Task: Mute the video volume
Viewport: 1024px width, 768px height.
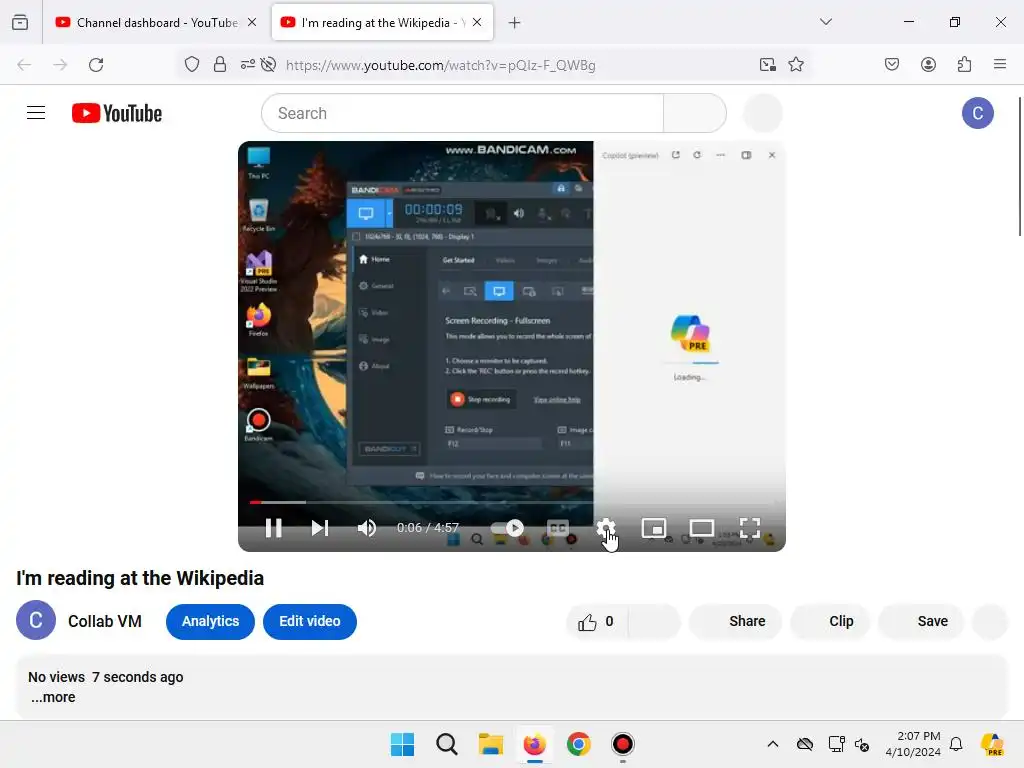Action: click(x=366, y=528)
